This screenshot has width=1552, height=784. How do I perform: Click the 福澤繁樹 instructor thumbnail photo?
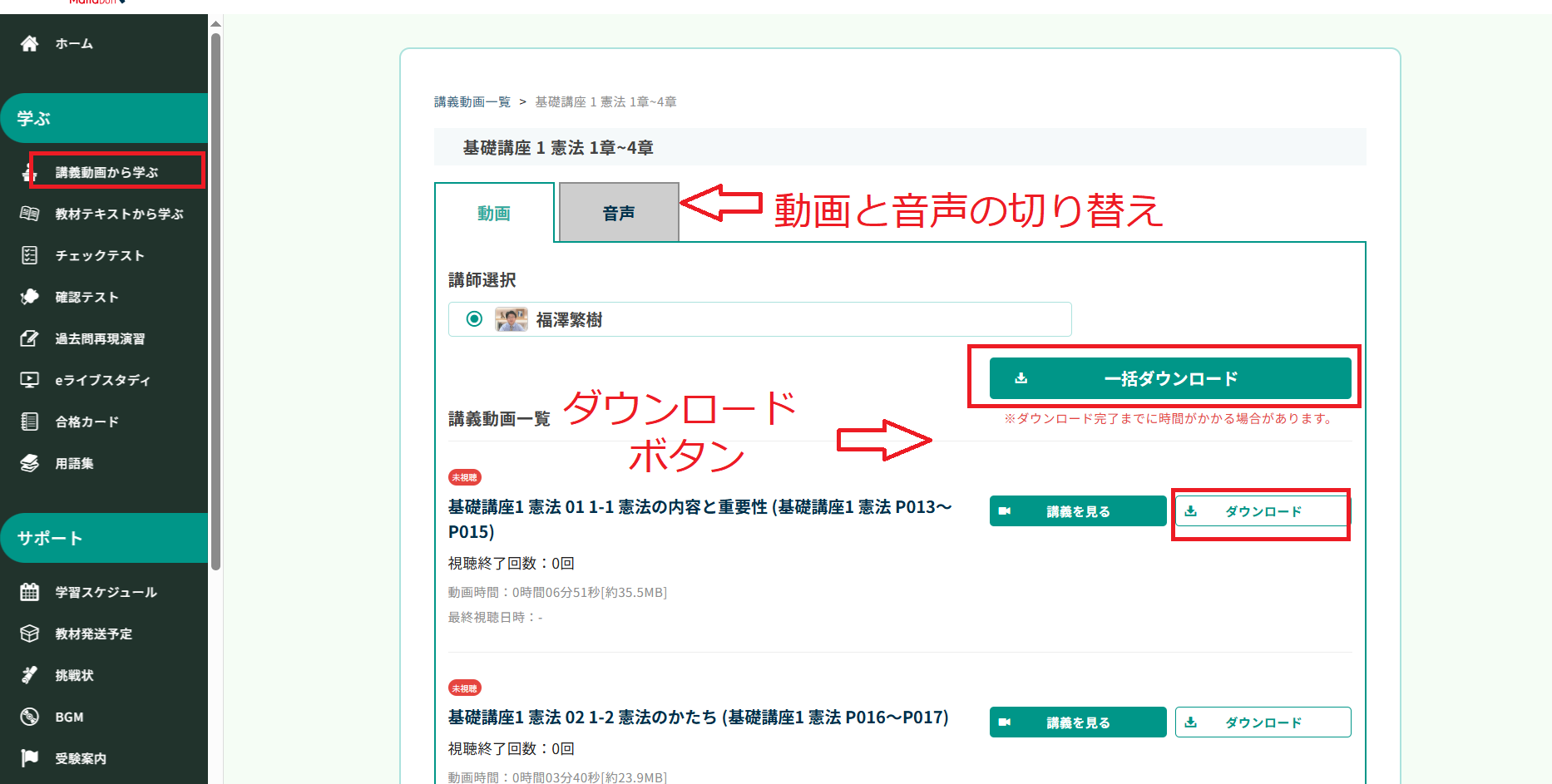[x=511, y=319]
